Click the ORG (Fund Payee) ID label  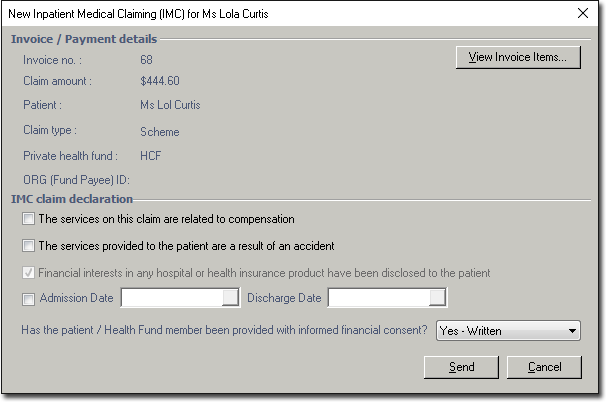(x=78, y=180)
